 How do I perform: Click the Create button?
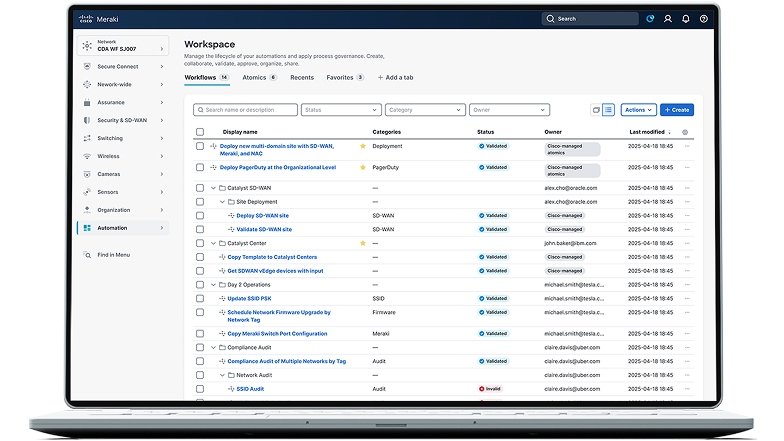coord(677,110)
